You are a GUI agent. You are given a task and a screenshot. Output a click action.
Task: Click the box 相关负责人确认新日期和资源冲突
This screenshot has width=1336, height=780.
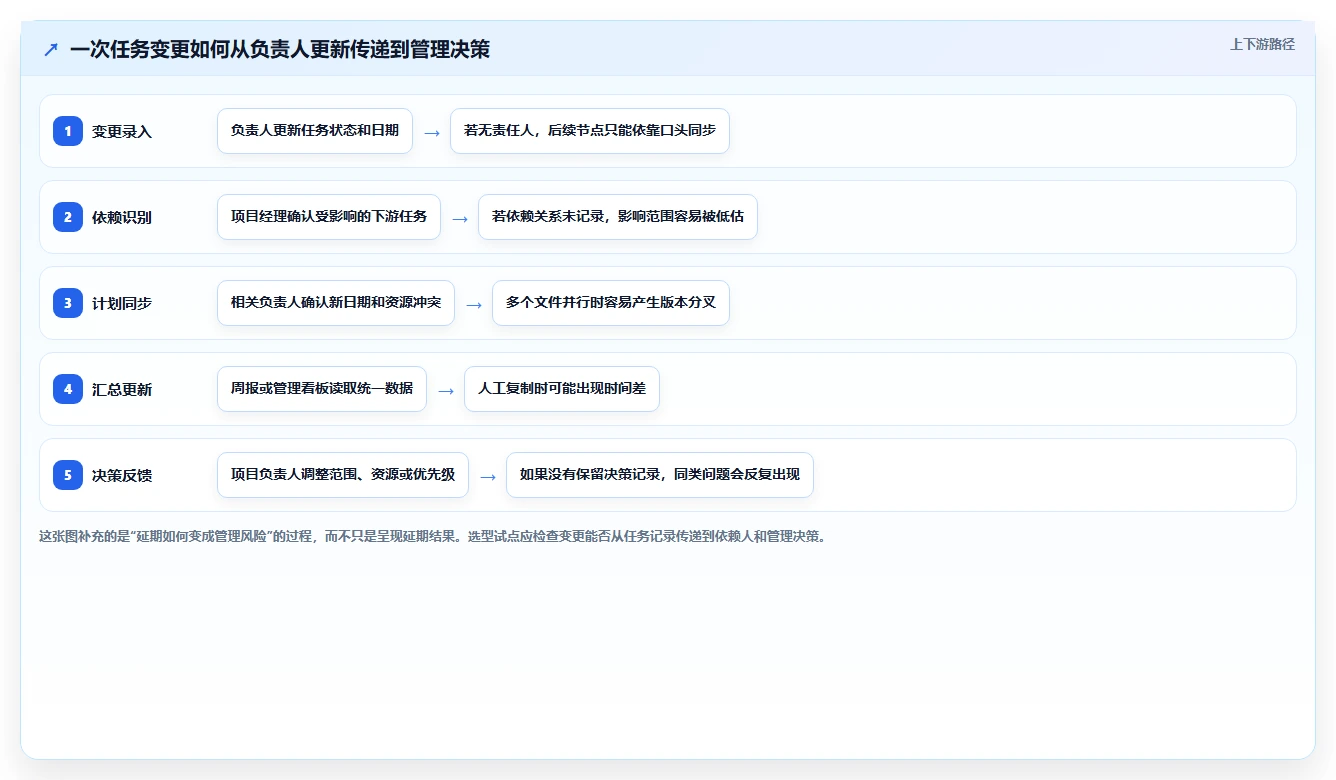click(x=336, y=303)
